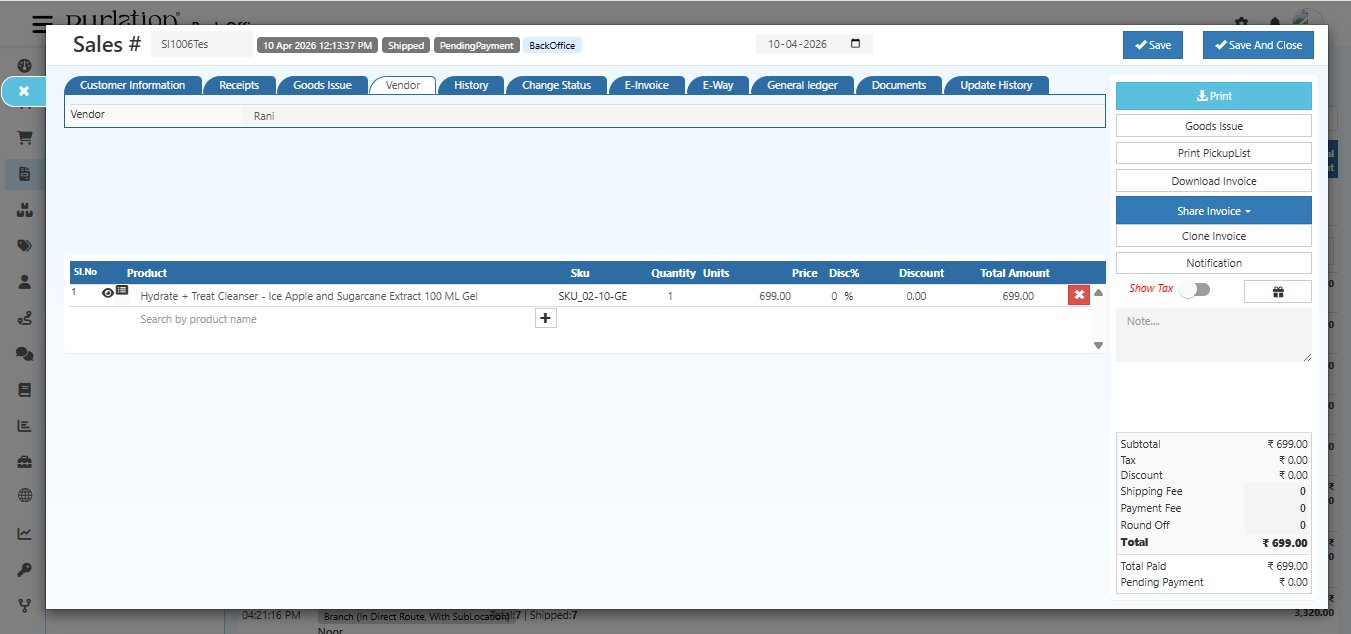Switch to the Customer Information tab
Screen dimensions: 1351x634
133,85
